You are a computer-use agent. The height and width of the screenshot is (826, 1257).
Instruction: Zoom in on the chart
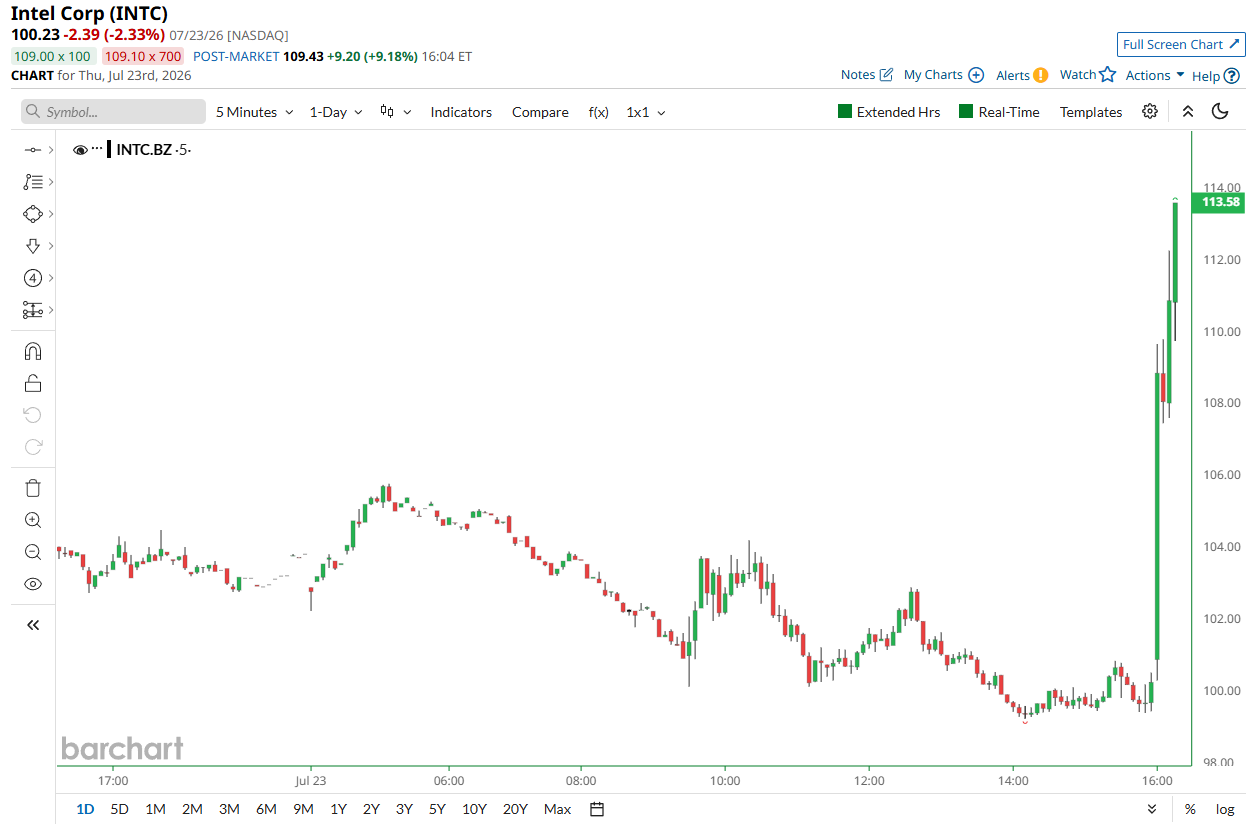[x=33, y=520]
